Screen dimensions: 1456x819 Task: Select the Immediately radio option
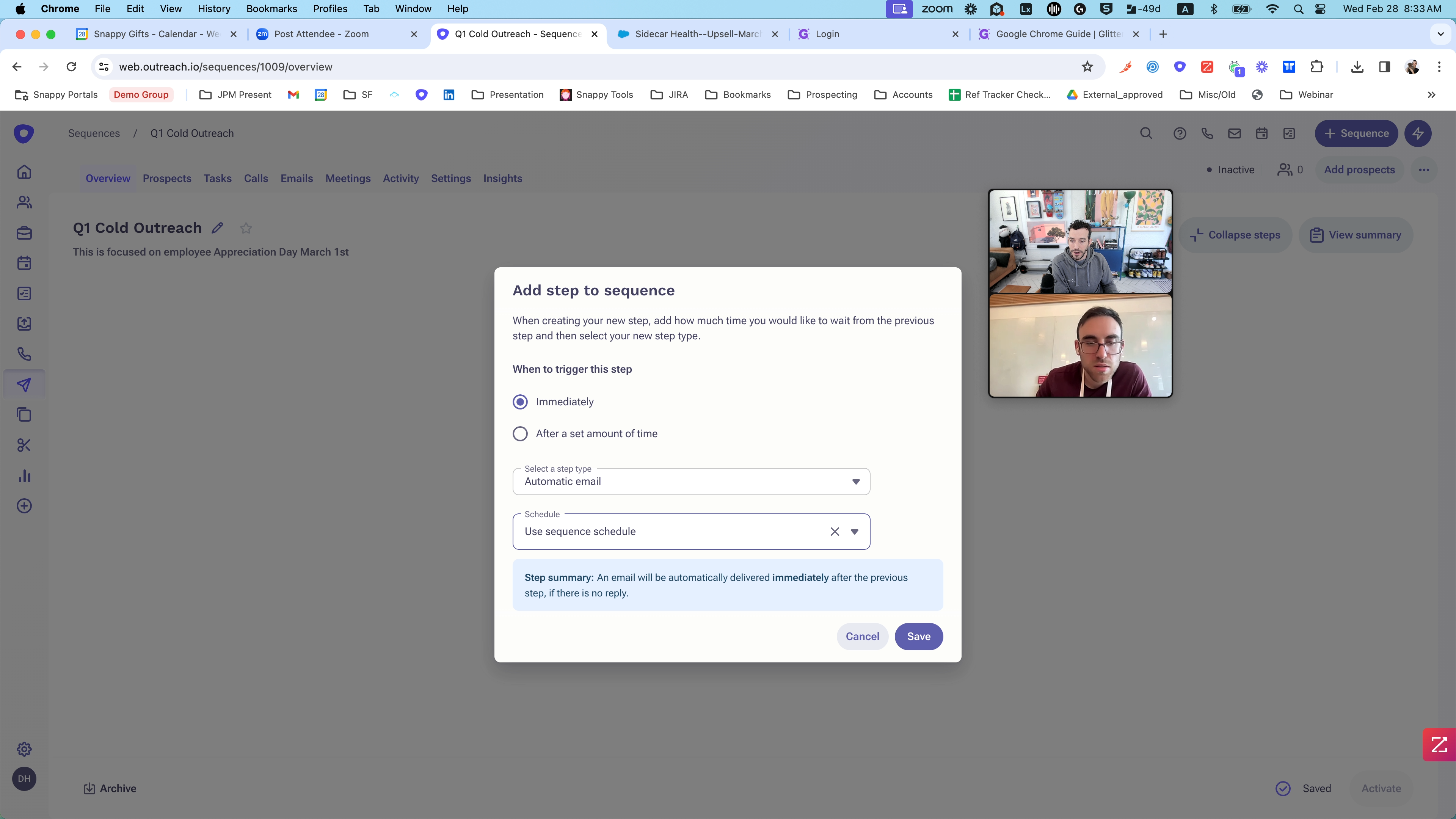tap(520, 402)
